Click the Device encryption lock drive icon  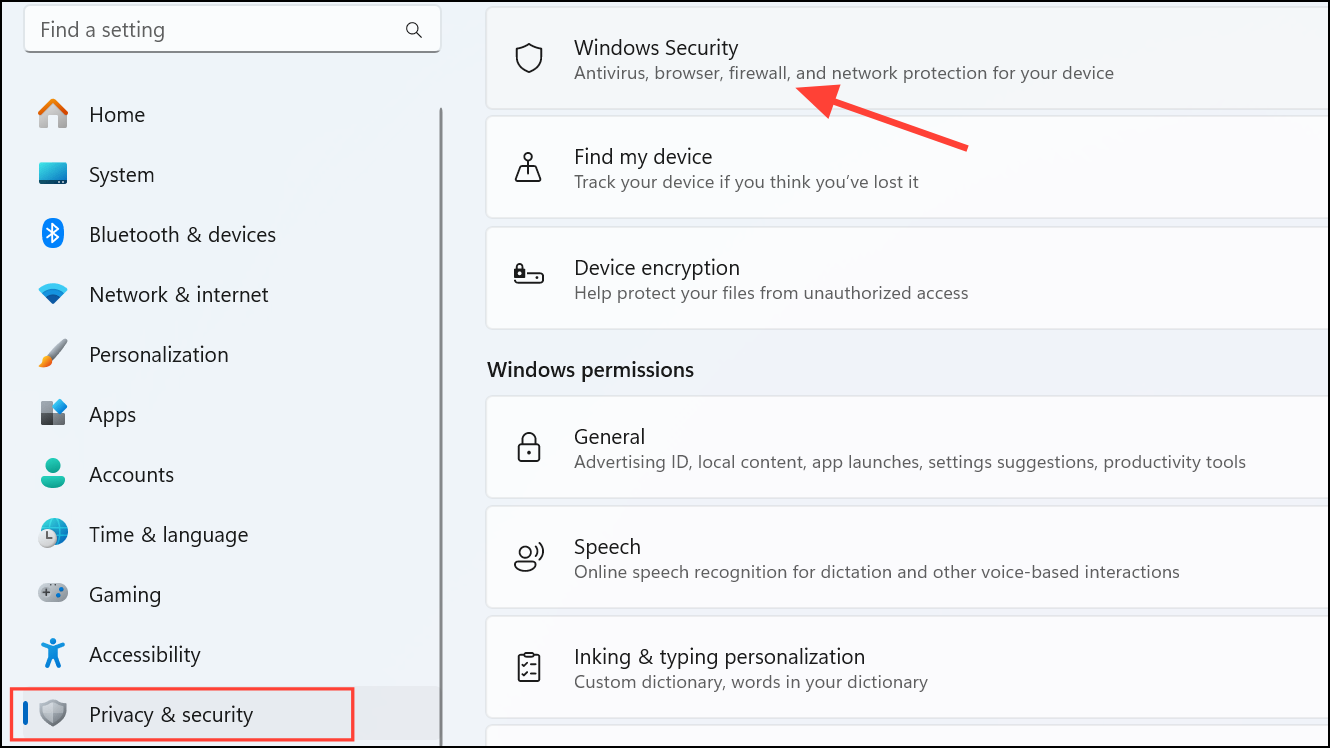click(528, 273)
